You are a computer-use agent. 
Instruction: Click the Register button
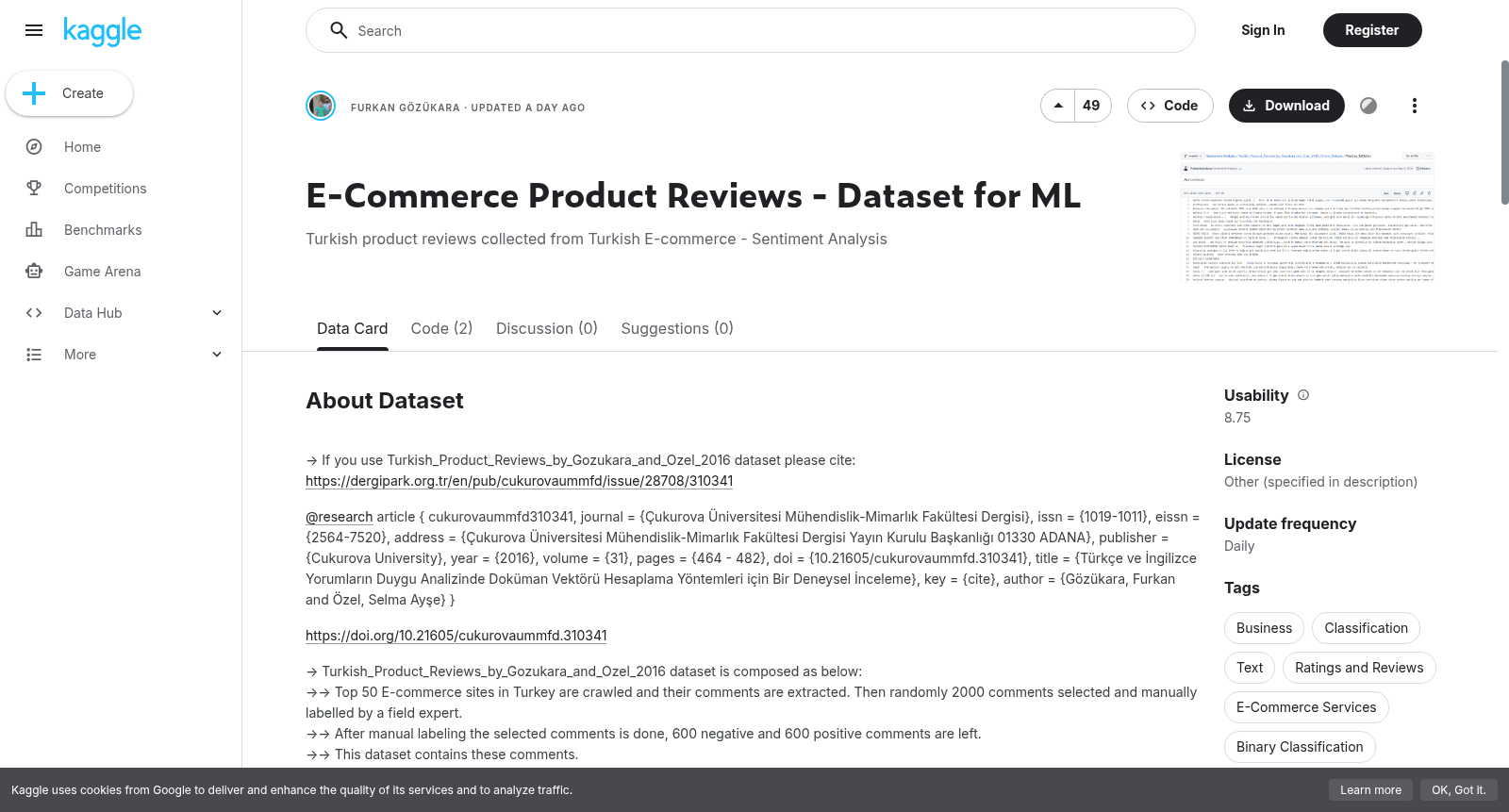[1372, 30]
